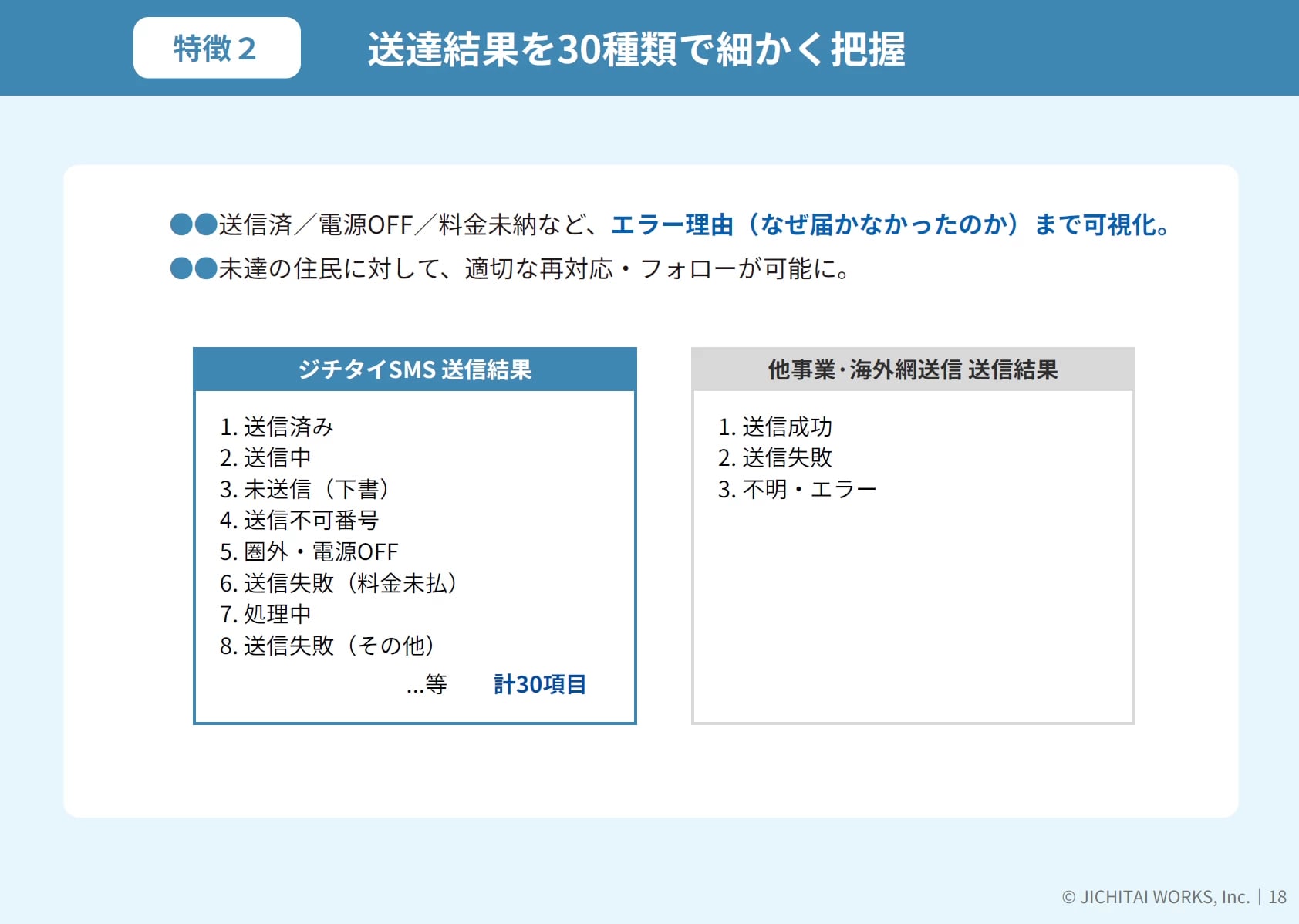Click the 特徴２ badge in the header
This screenshot has height=924, width=1299.
[x=217, y=48]
